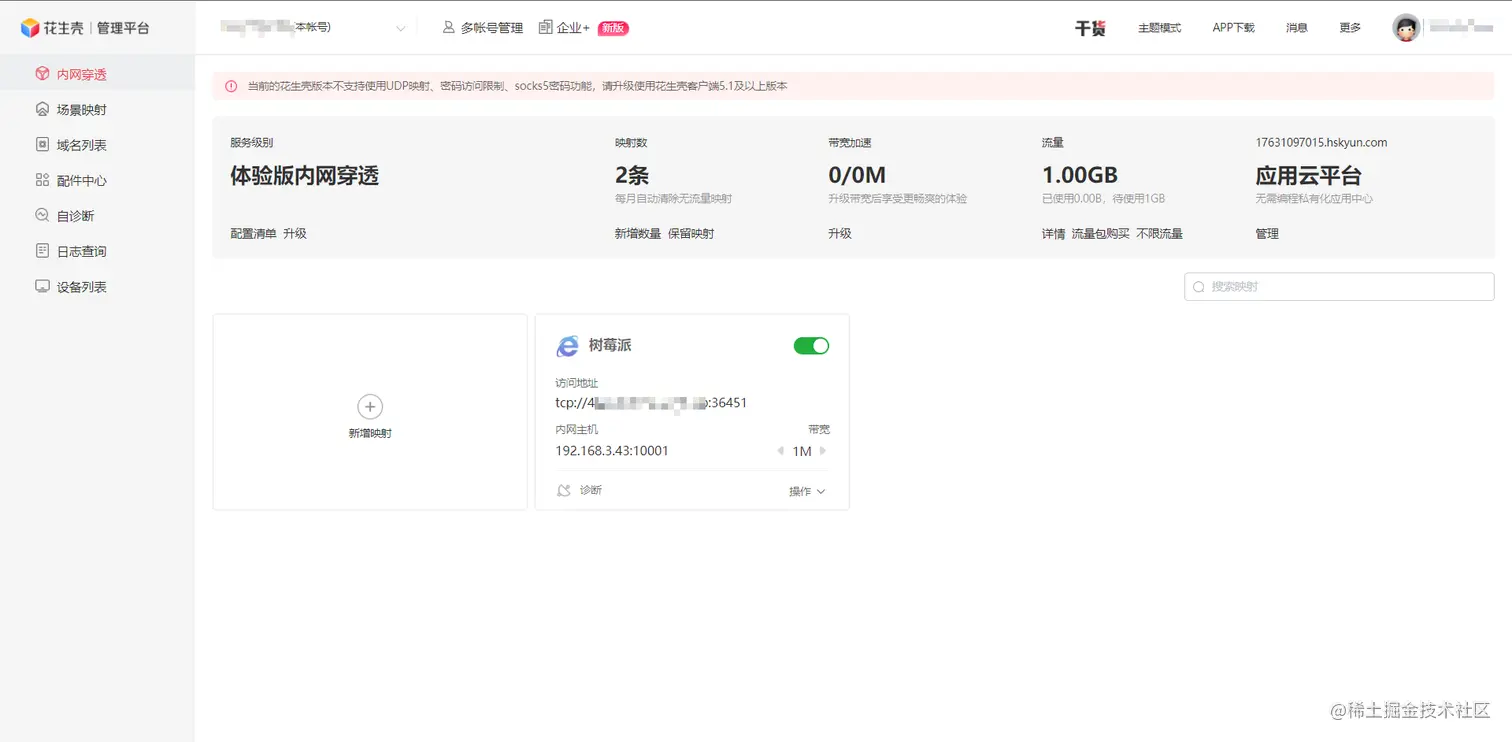The image size is (1512, 742).
Task: Click 诊断 text on 树莓派 card
Action: click(x=591, y=491)
